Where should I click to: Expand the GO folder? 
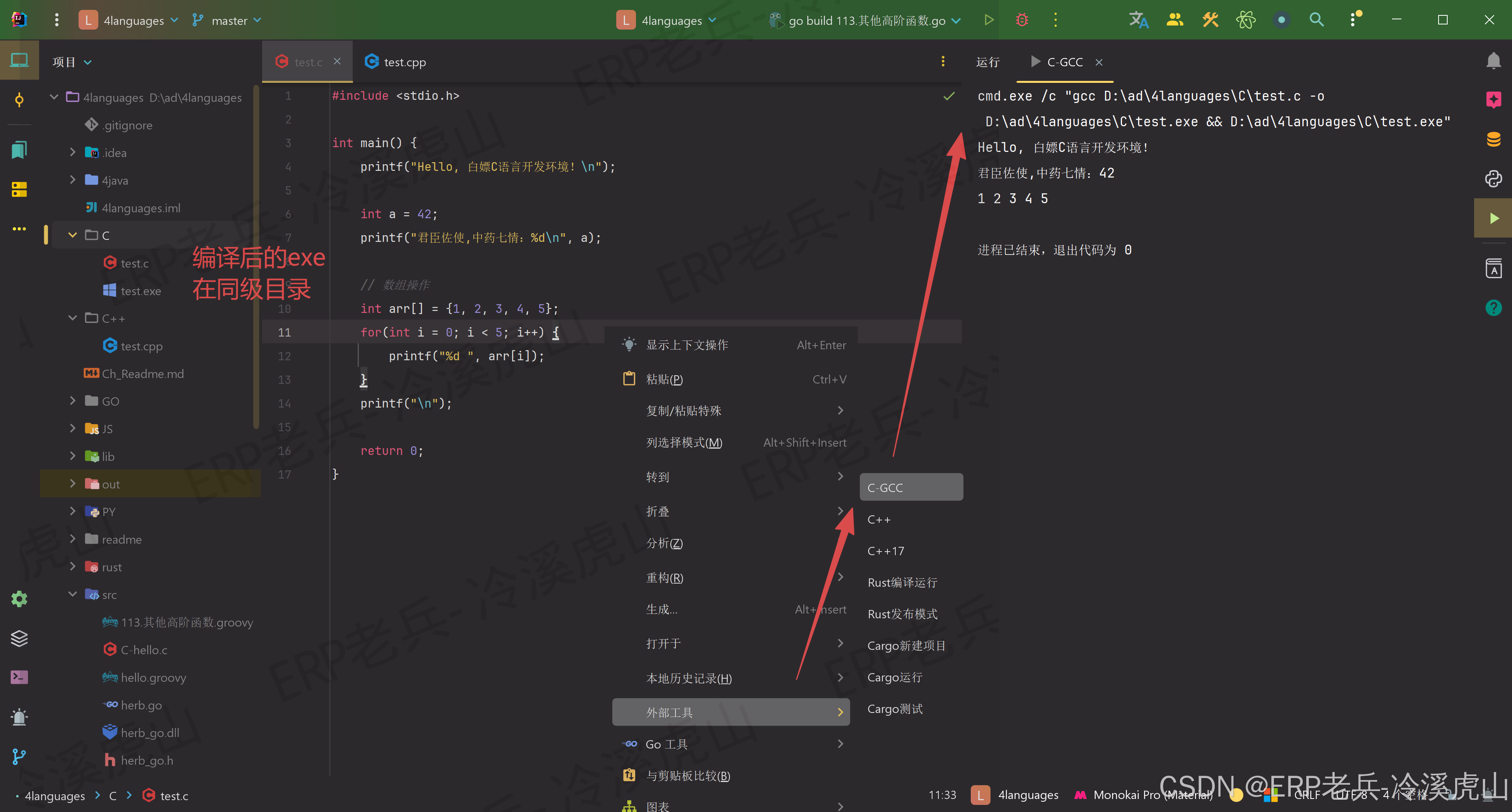point(73,401)
